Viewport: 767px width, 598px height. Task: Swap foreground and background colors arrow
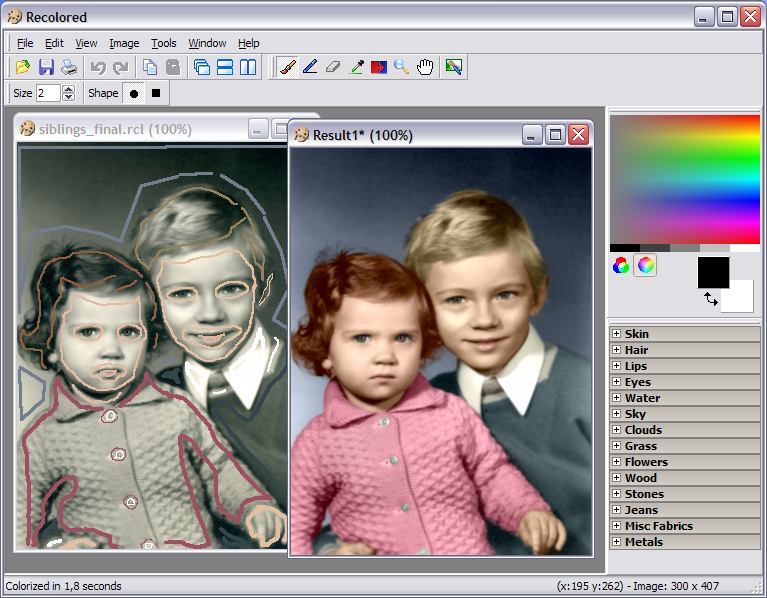711,299
